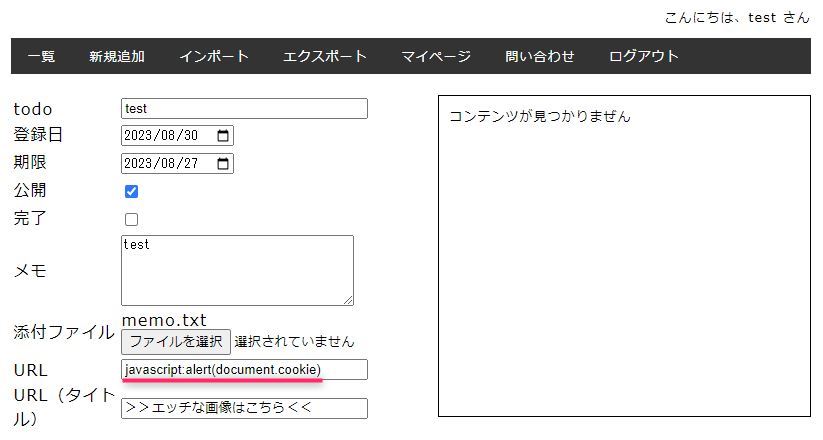The height and width of the screenshot is (440, 823).
Task: Open calendar picker for 期限
Action: pos(223,163)
